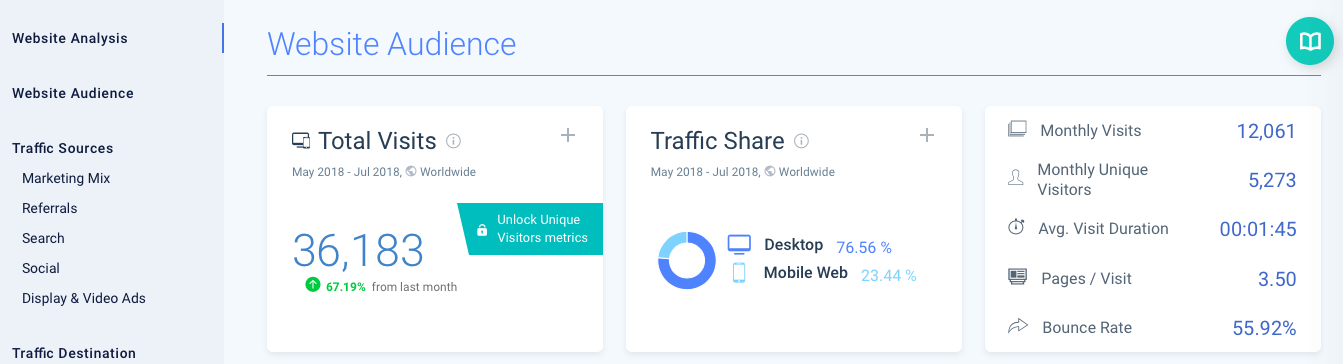Click the Mobile Web phone icon
The image size is (1343, 364).
(x=739, y=272)
